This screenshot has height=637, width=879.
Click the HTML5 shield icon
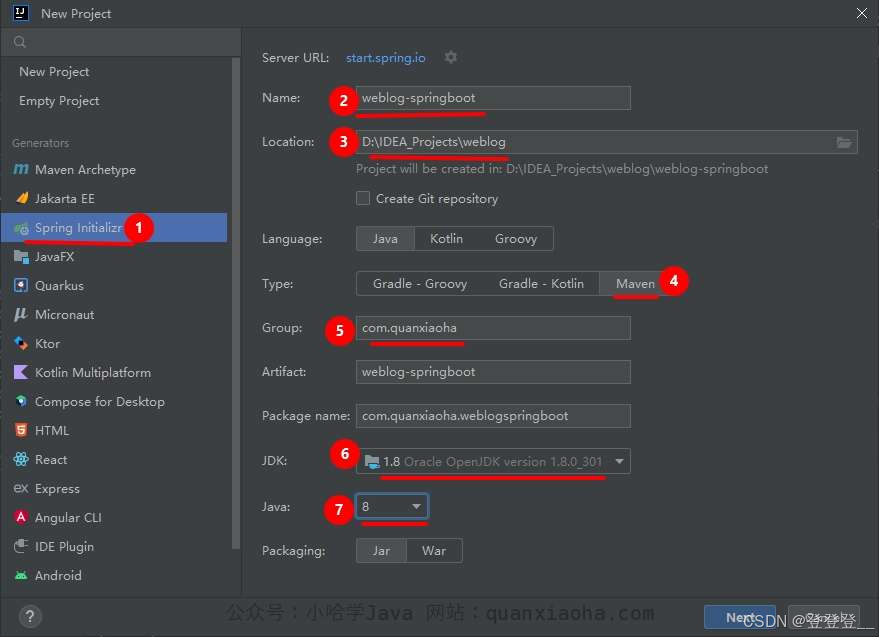tap(21, 430)
